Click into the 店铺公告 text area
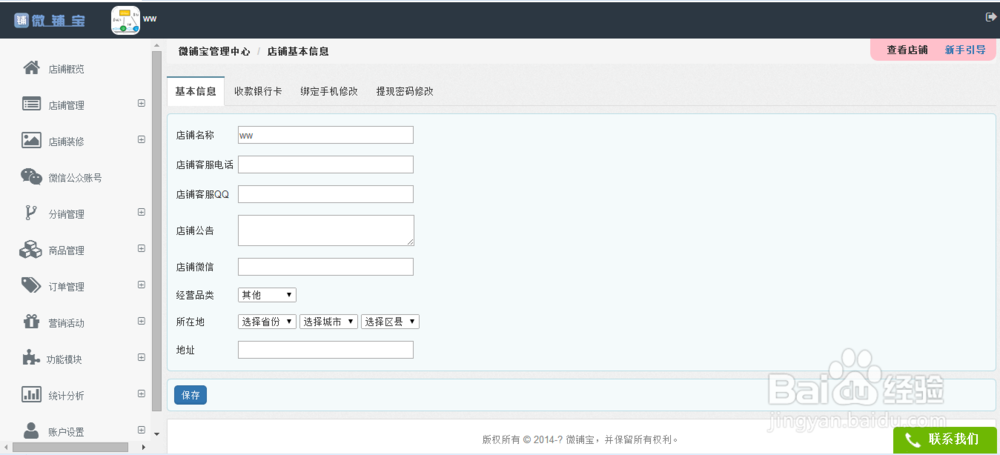1000x455 pixels. click(326, 230)
